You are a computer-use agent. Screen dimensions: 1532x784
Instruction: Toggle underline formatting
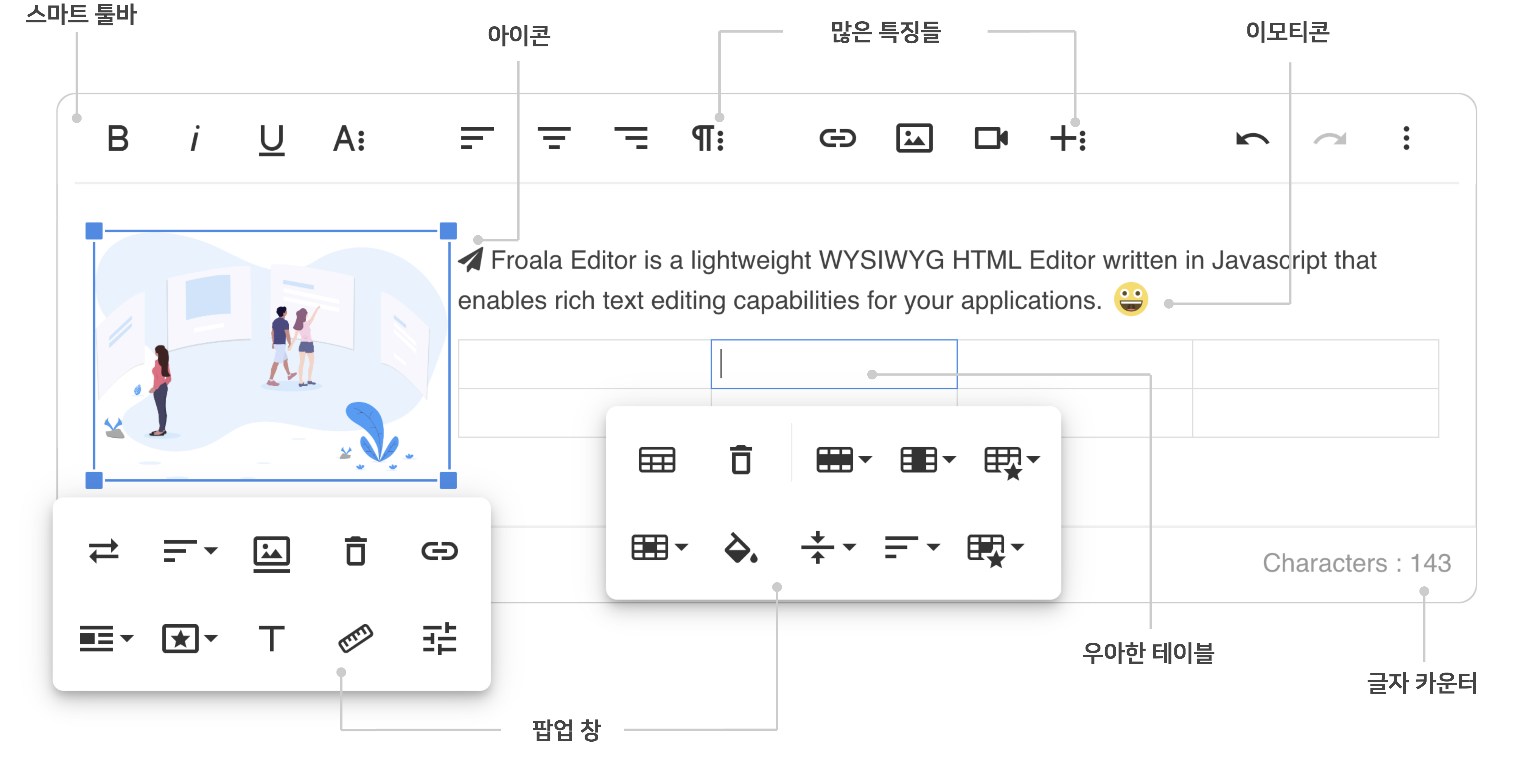point(271,140)
